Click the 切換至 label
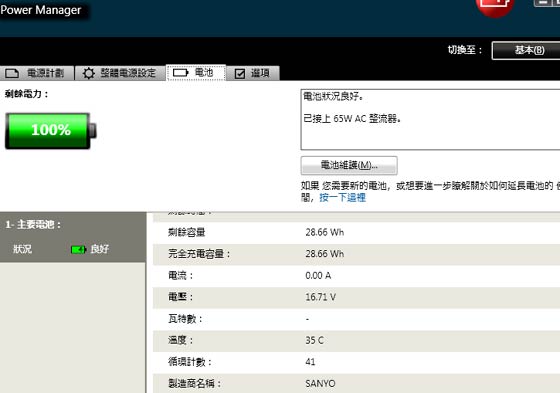This screenshot has height=393, width=560. [x=465, y=50]
